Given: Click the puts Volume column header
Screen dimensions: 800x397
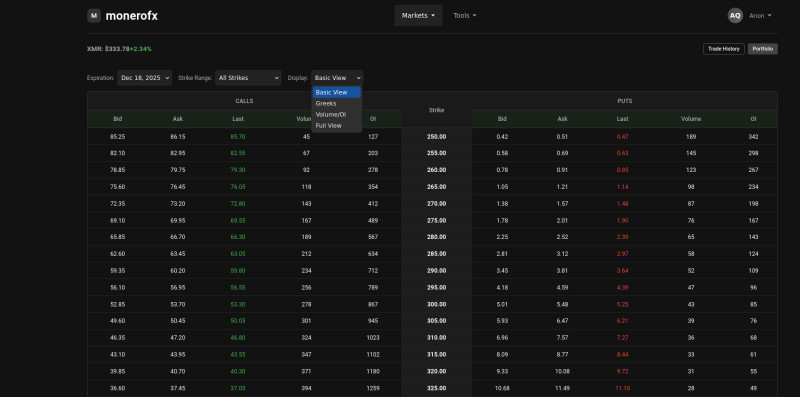Looking at the screenshot, I should tap(691, 119).
